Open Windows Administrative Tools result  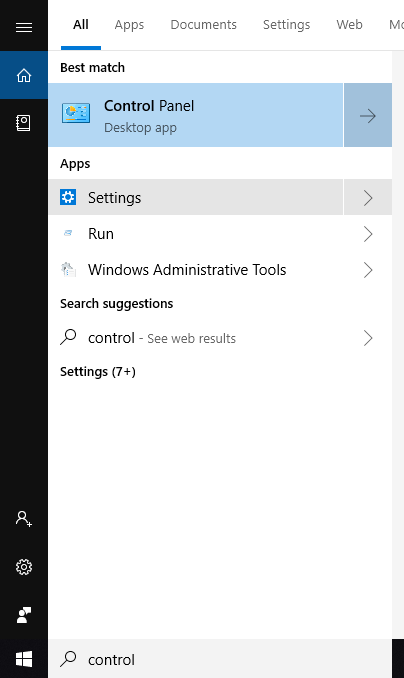tap(196, 270)
